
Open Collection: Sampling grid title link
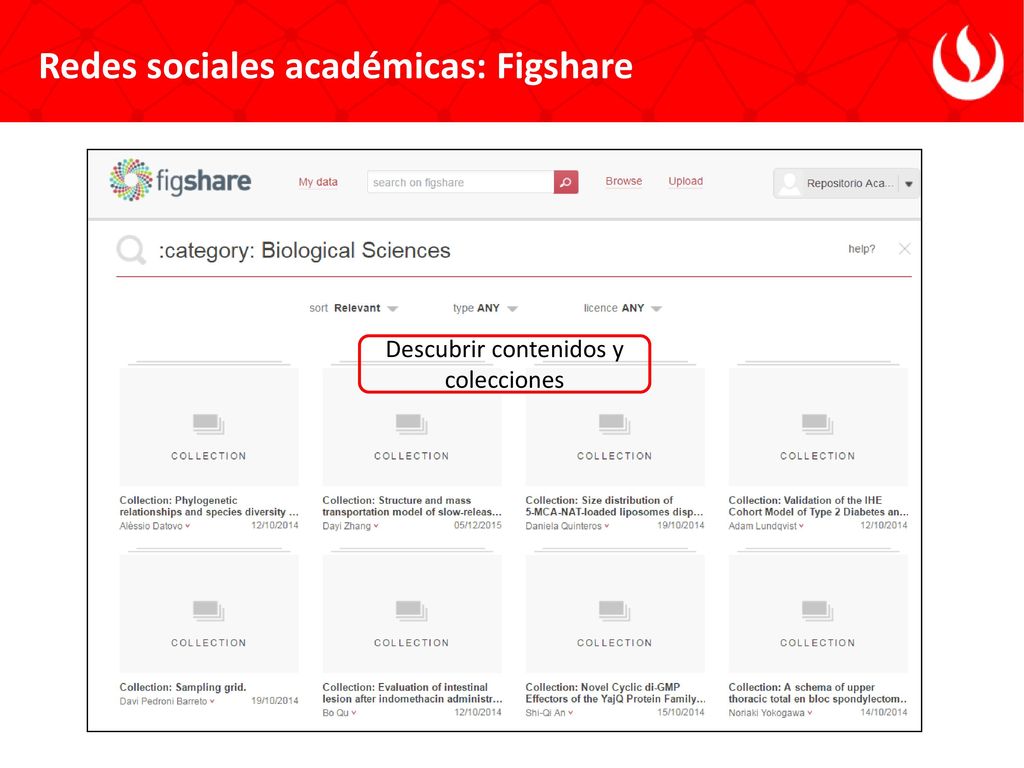point(183,687)
